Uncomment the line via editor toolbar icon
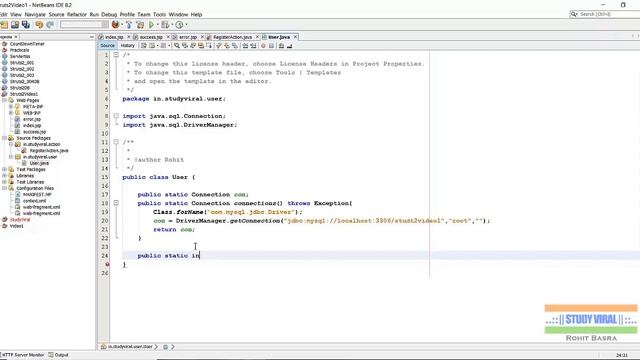 click(289, 46)
